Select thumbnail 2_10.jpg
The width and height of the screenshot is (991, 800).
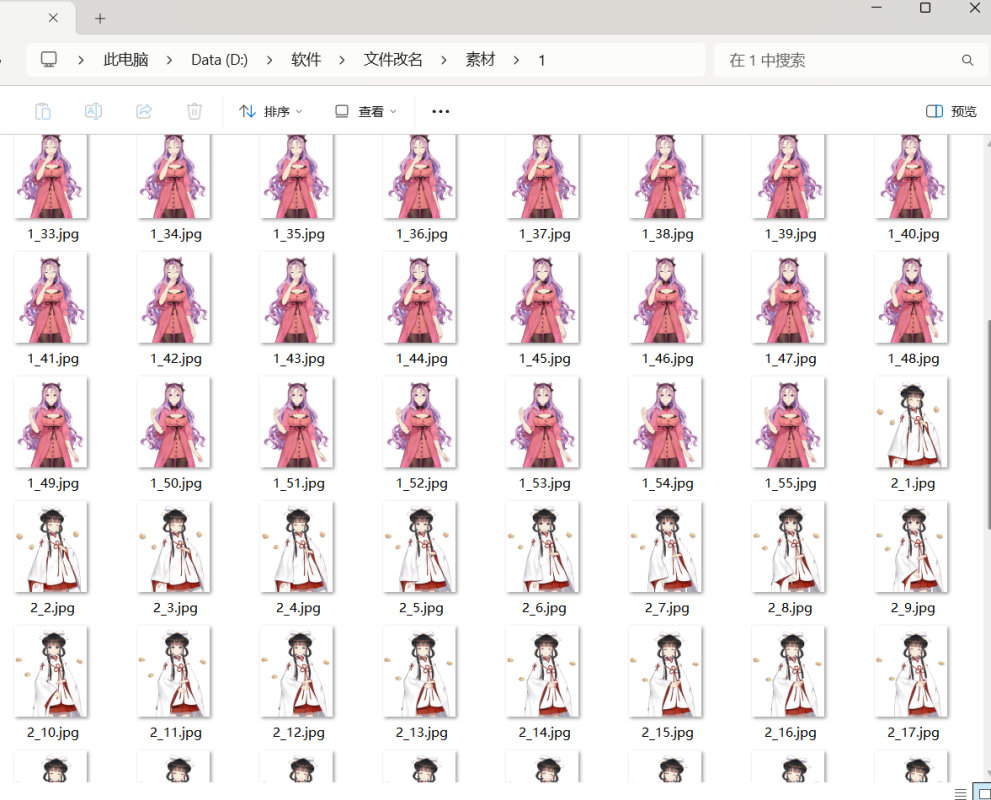pyautogui.click(x=51, y=671)
